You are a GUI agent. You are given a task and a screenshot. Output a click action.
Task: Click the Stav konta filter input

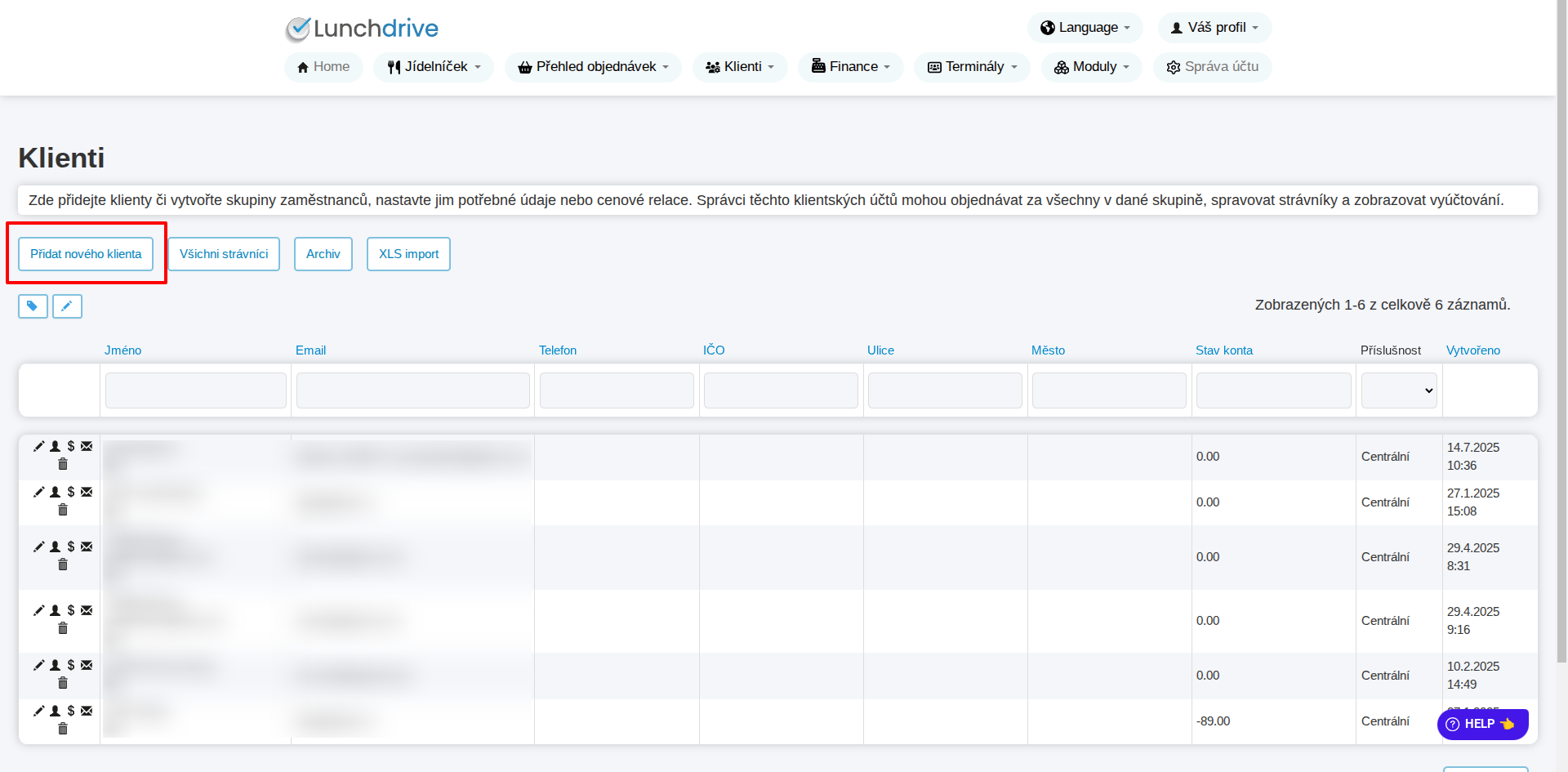click(x=1274, y=390)
